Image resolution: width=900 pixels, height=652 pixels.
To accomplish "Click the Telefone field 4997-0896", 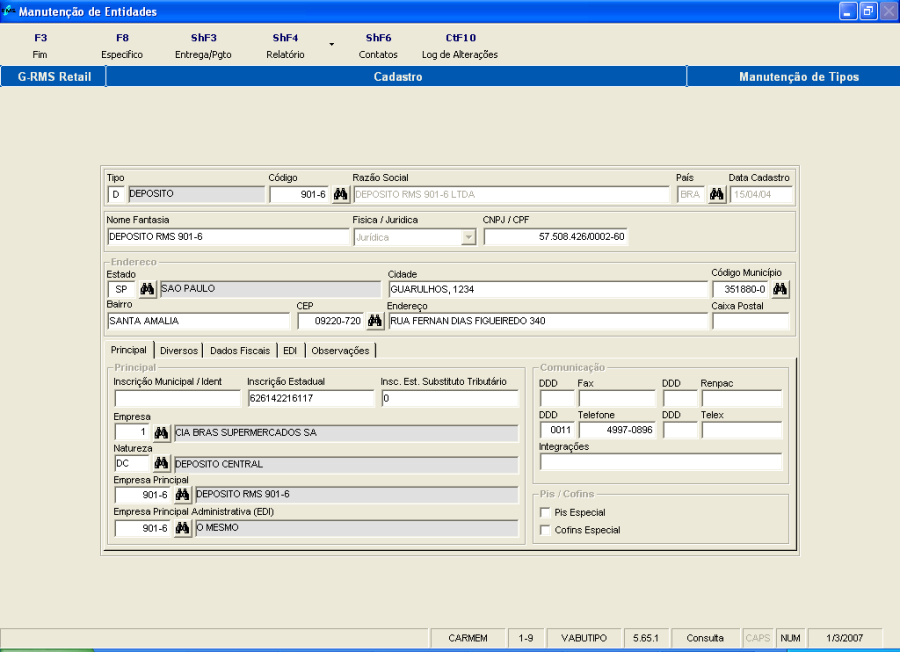I will (617, 430).
